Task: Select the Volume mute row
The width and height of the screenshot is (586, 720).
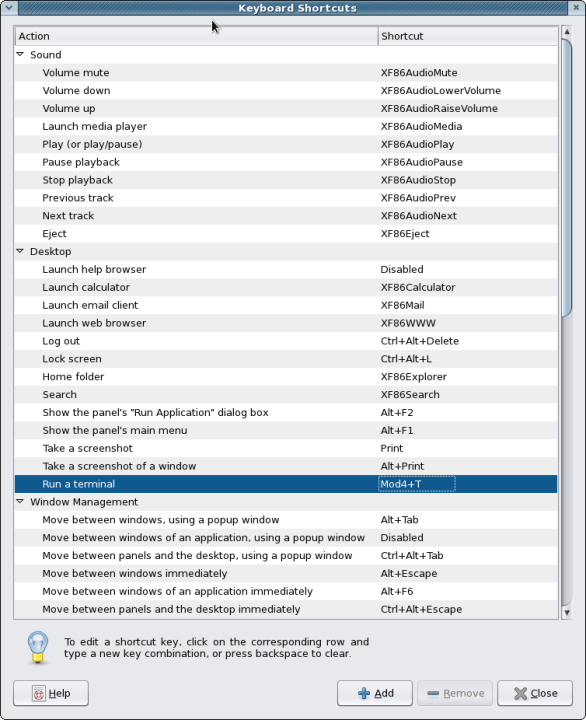Action: 286,73
